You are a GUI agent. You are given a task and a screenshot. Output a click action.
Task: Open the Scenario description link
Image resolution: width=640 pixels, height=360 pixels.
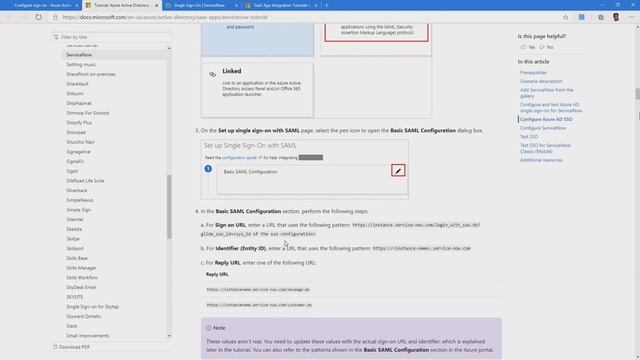pos(541,81)
